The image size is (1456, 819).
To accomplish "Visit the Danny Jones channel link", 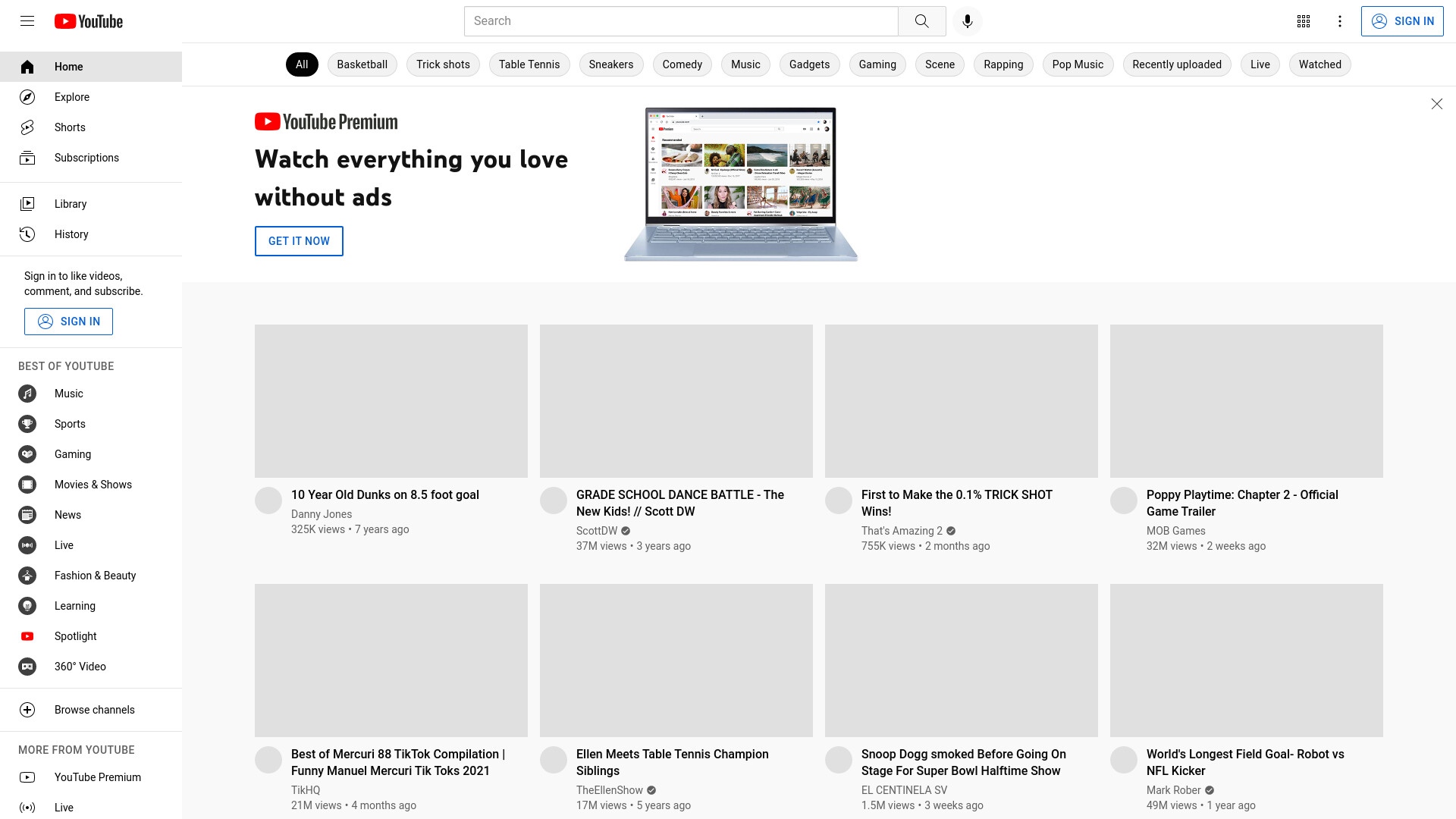I will click(322, 514).
